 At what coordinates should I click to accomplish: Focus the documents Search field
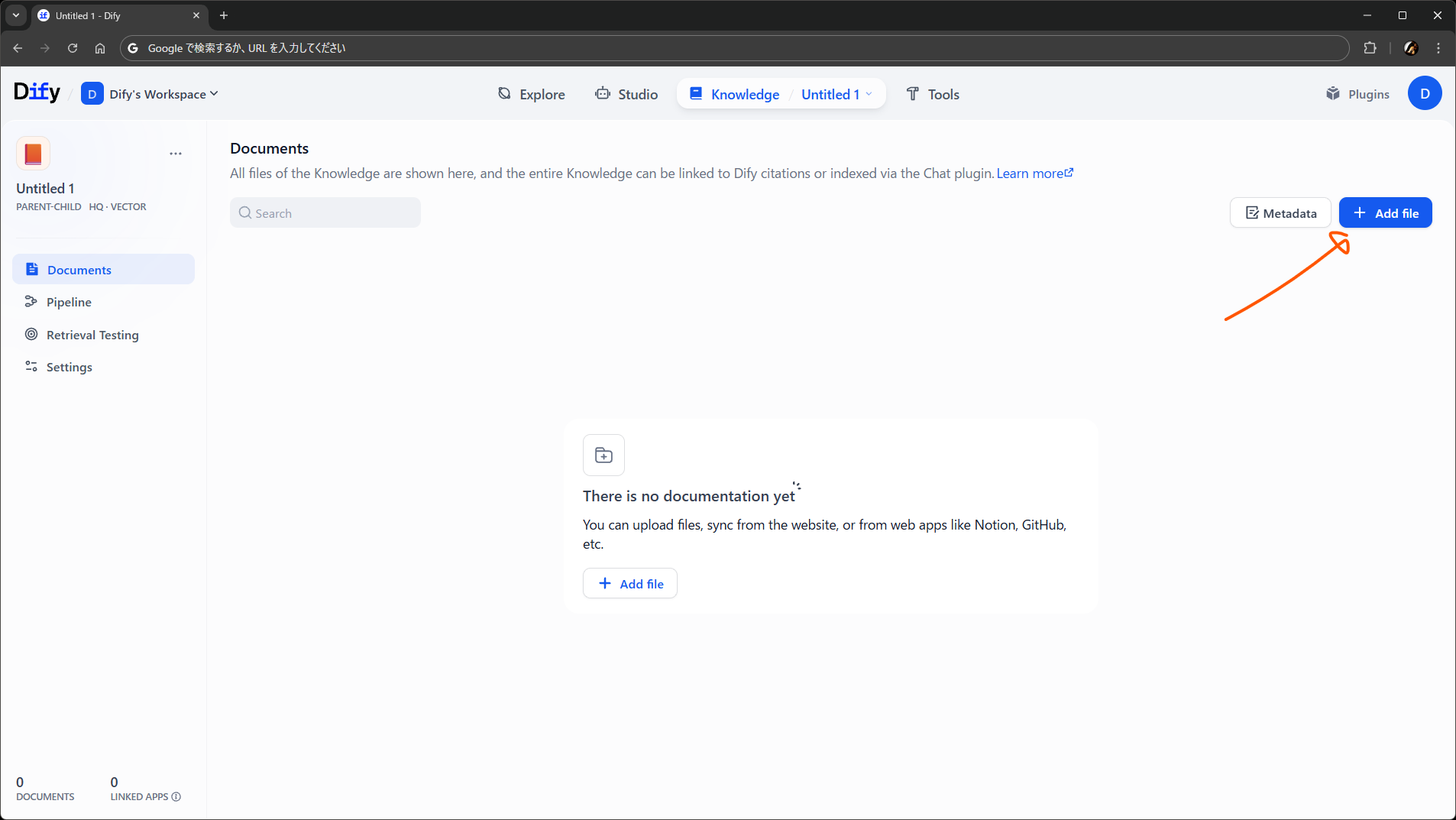(x=325, y=213)
